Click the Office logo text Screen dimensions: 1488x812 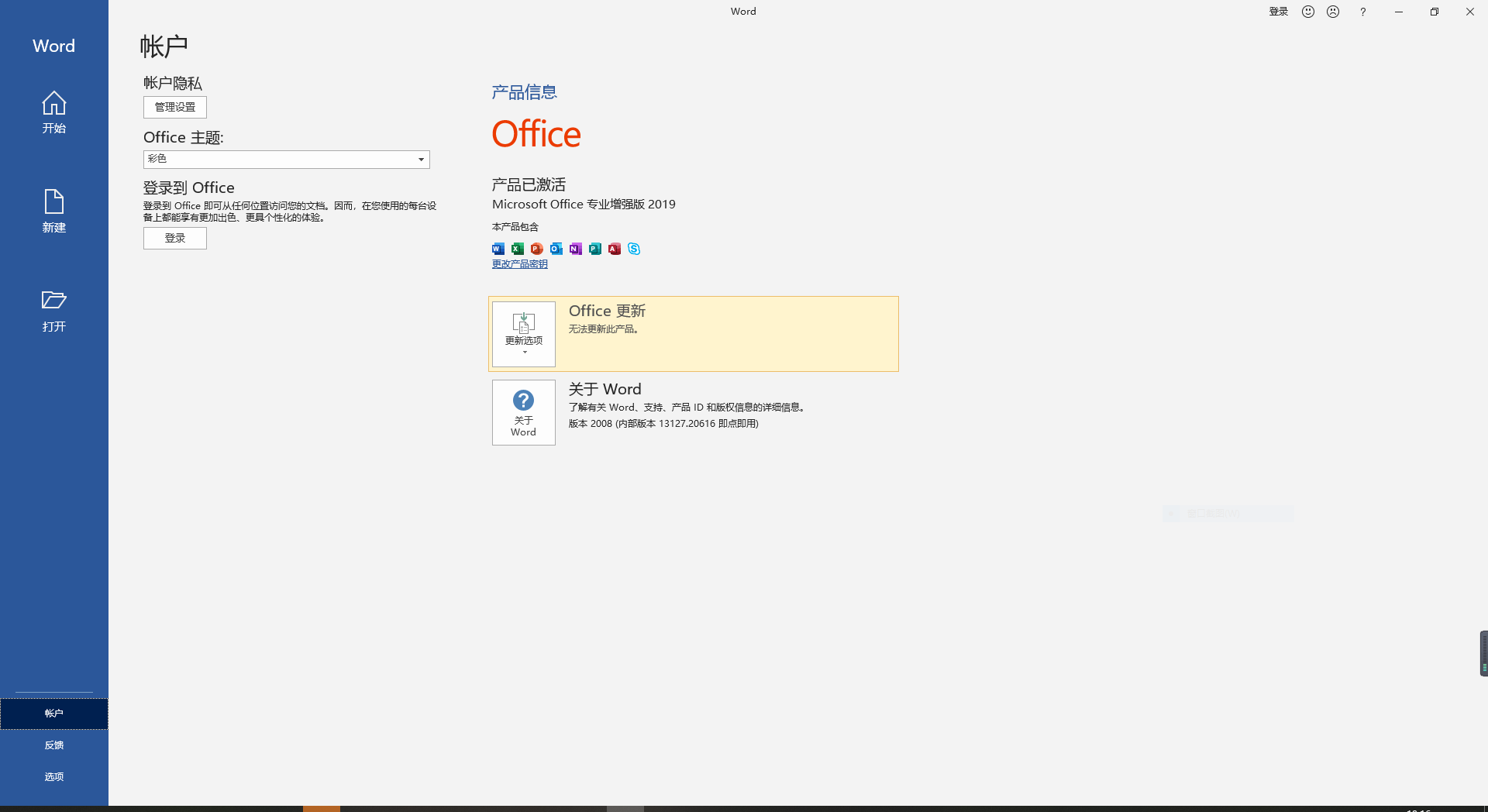tap(536, 134)
